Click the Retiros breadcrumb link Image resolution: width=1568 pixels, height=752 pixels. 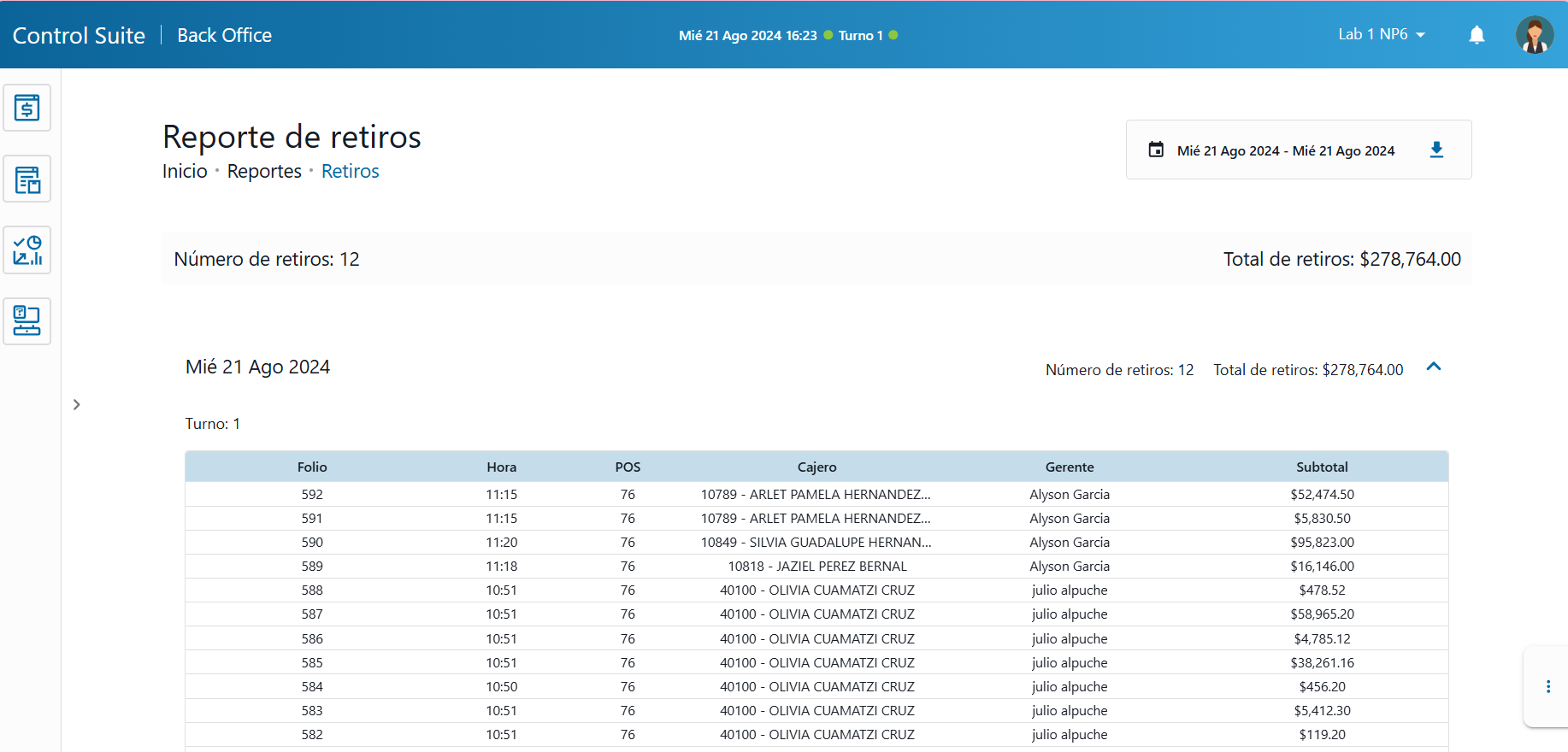350,172
